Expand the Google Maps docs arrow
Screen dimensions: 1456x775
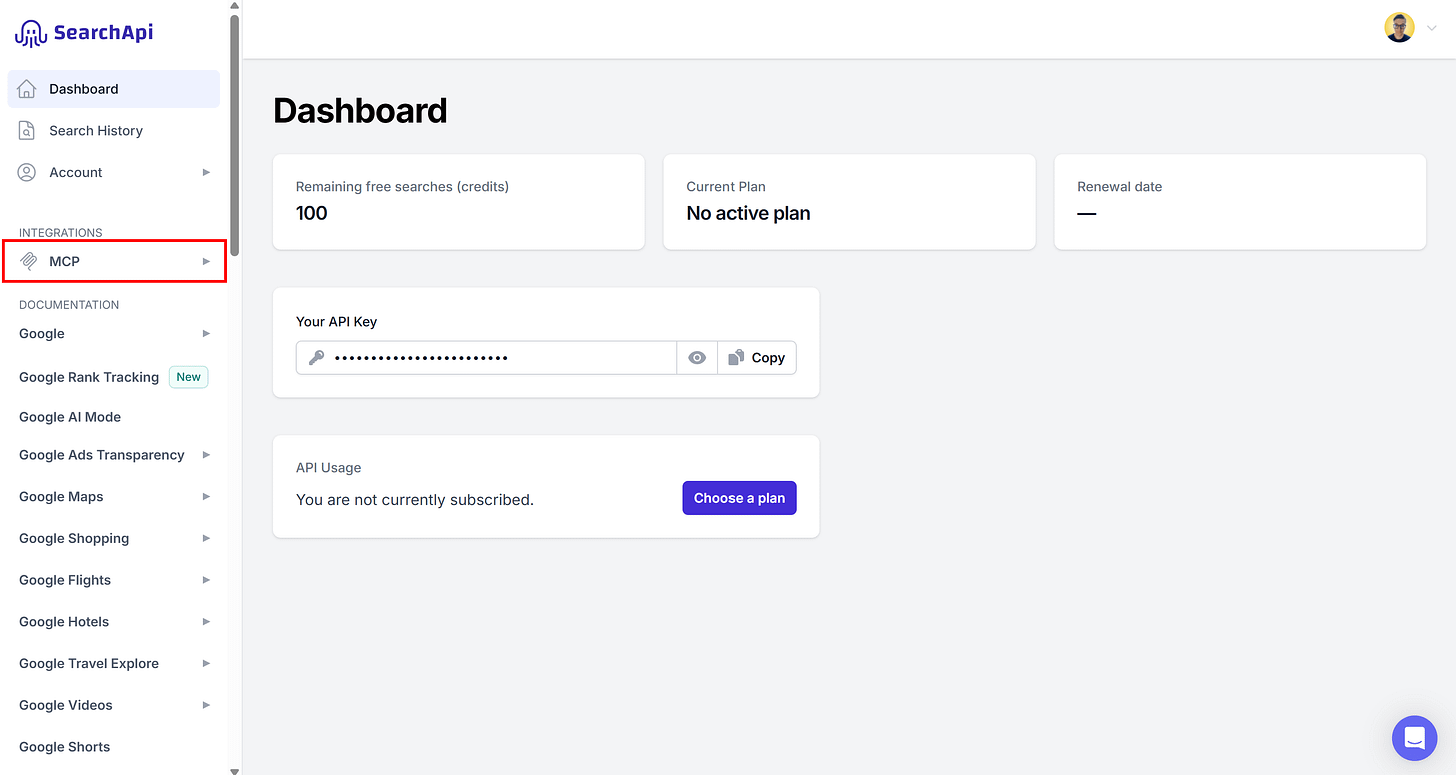tap(206, 496)
